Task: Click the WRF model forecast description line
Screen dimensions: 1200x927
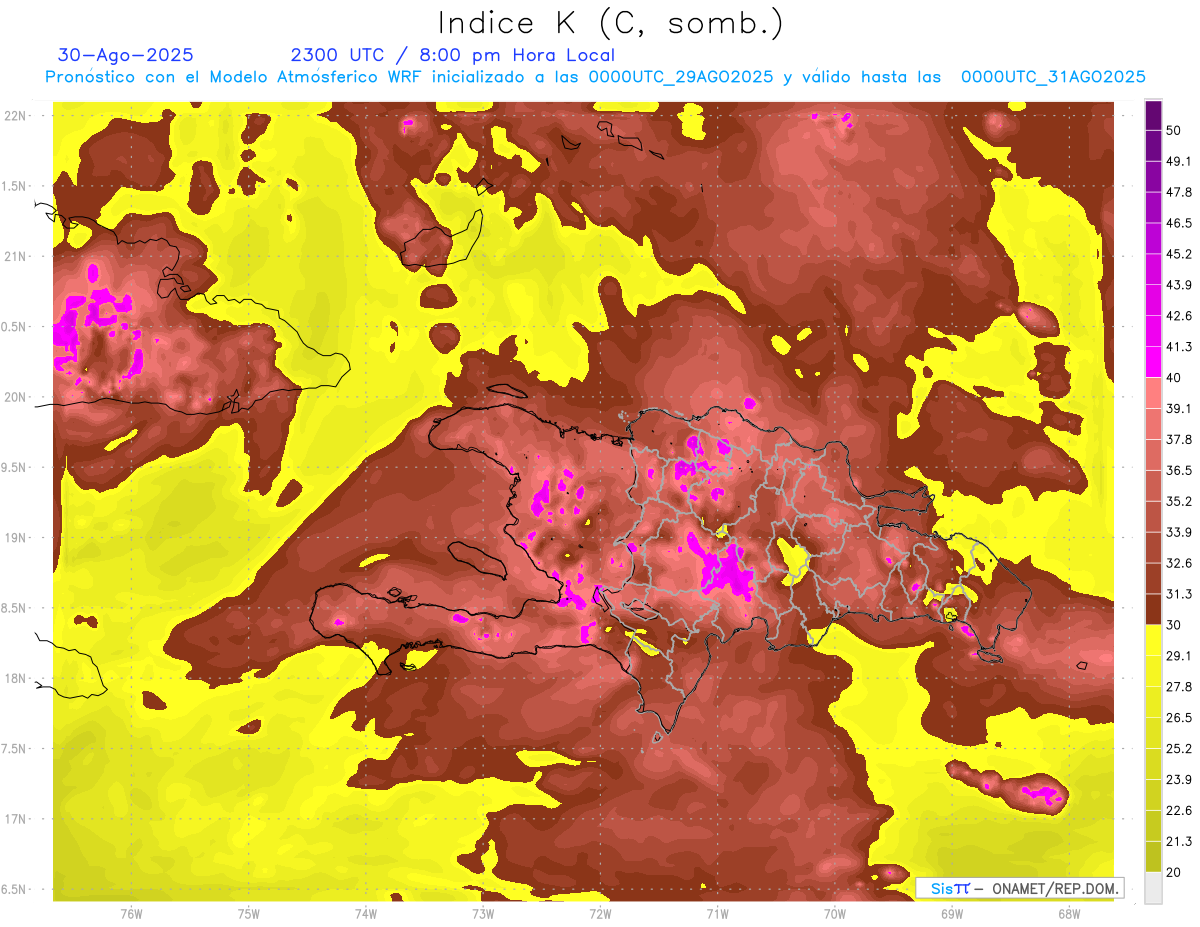Action: click(x=595, y=77)
